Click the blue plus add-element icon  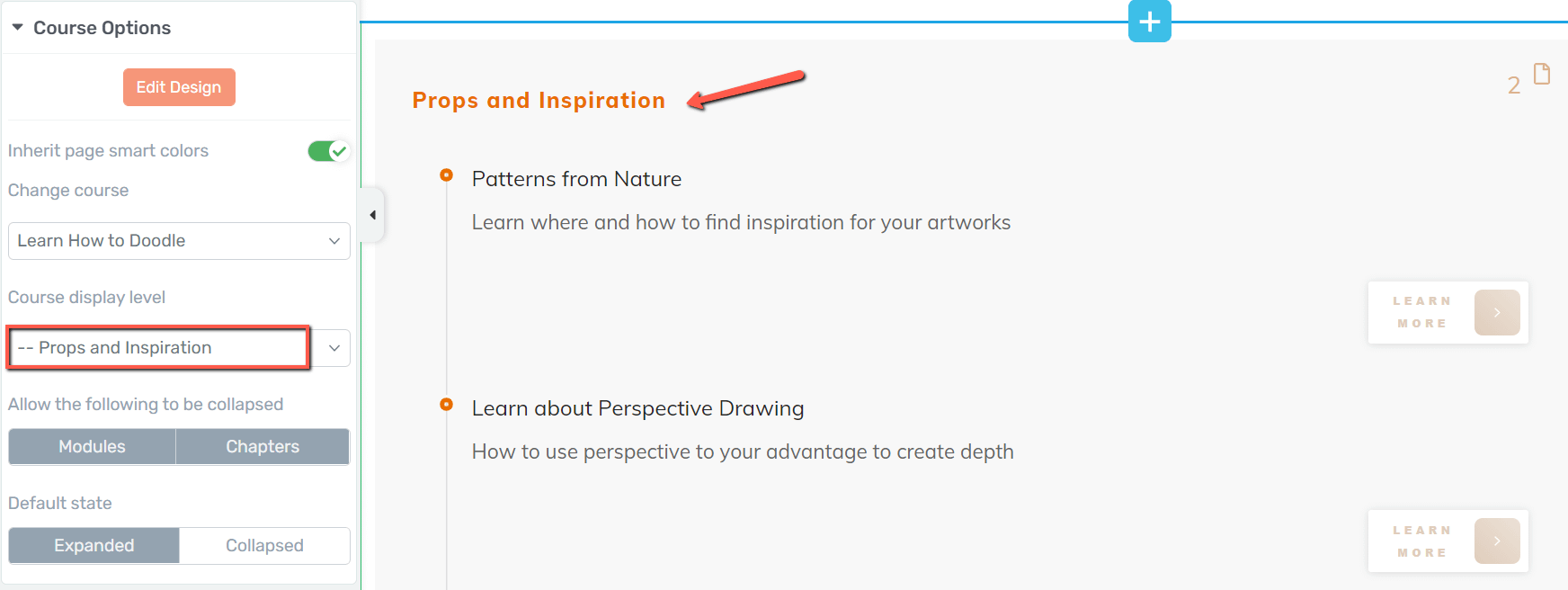(1149, 21)
